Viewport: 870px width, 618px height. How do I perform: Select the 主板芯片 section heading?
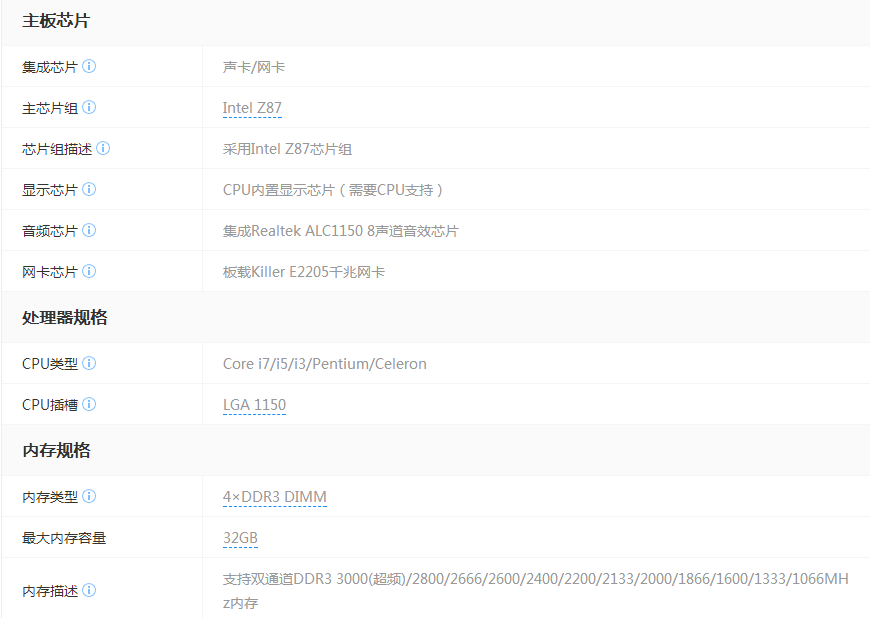(56, 21)
